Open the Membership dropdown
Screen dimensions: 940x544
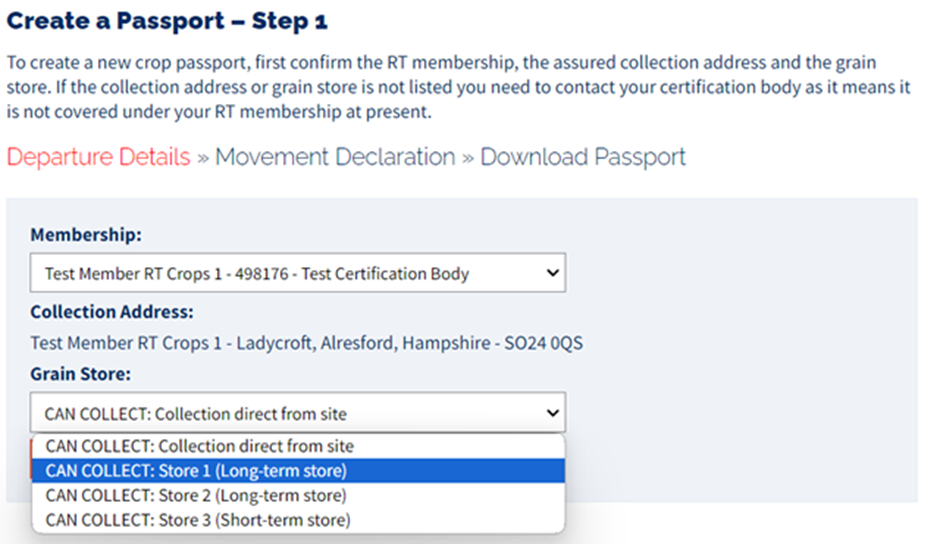point(297,273)
